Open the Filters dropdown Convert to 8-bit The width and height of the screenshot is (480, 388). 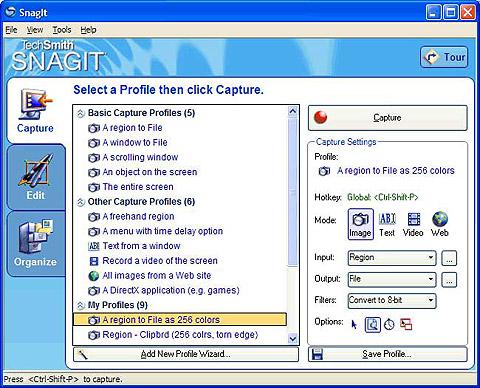coord(392,300)
